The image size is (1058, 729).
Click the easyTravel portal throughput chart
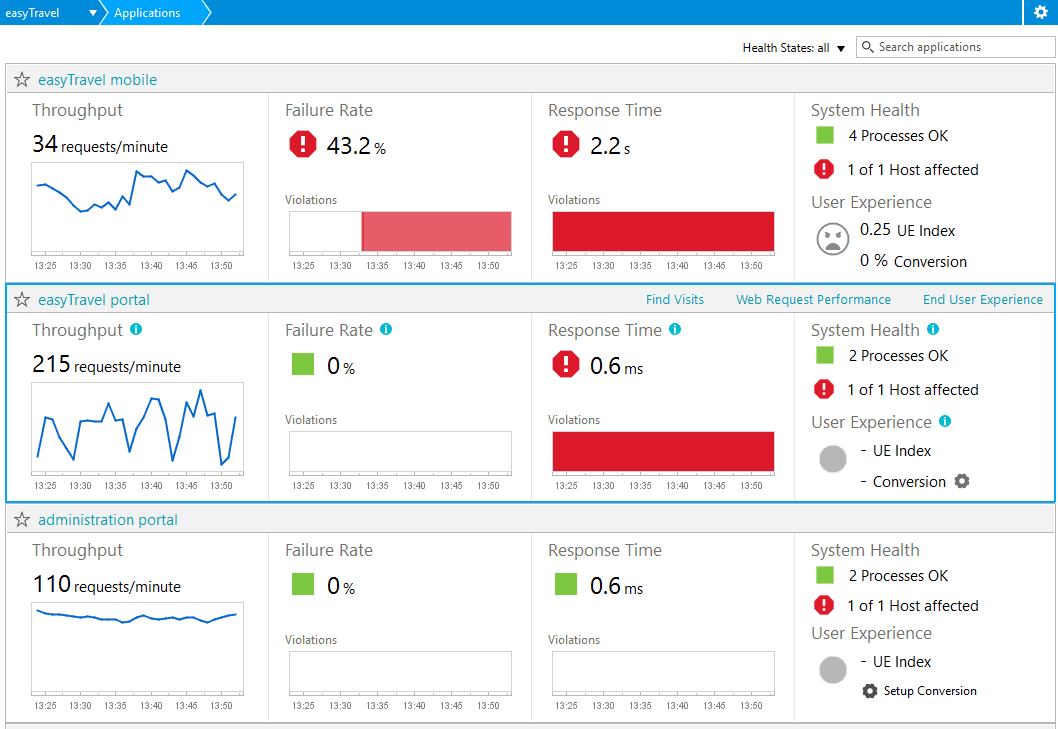(138, 428)
